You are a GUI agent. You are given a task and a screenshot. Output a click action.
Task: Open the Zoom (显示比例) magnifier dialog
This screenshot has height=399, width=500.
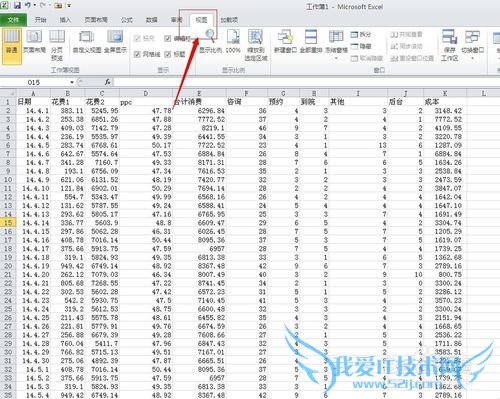210,42
